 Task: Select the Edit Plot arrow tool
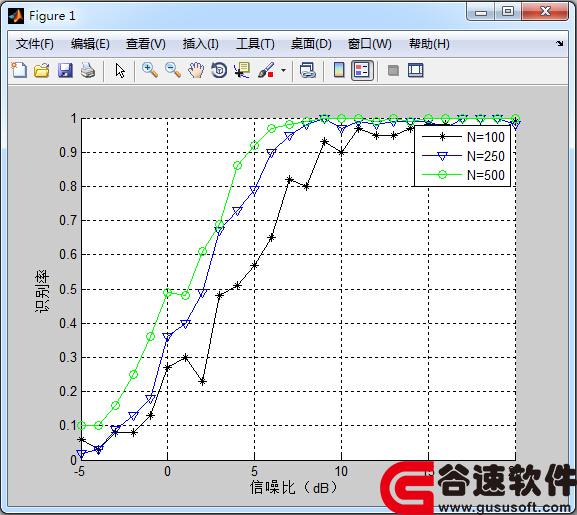pos(120,70)
